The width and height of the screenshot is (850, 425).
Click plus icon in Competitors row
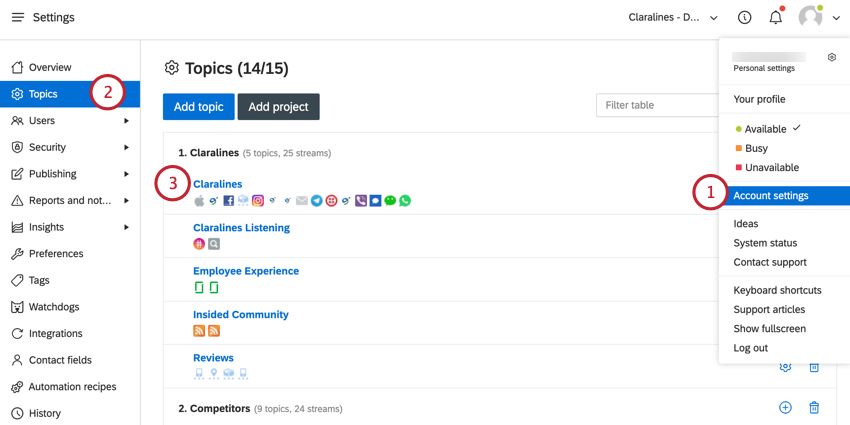[785, 408]
